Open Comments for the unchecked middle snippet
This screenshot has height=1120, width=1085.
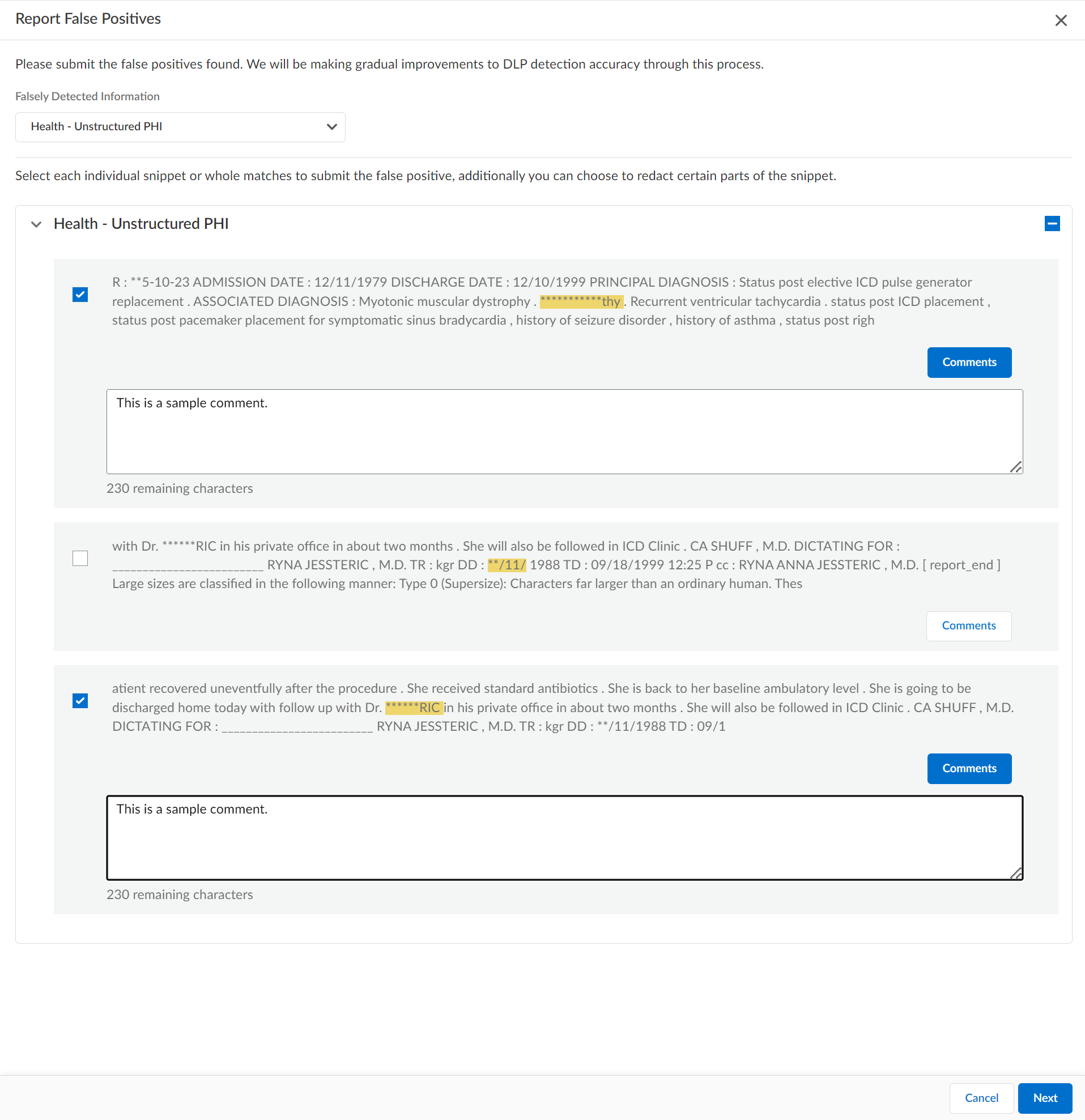(x=968, y=625)
